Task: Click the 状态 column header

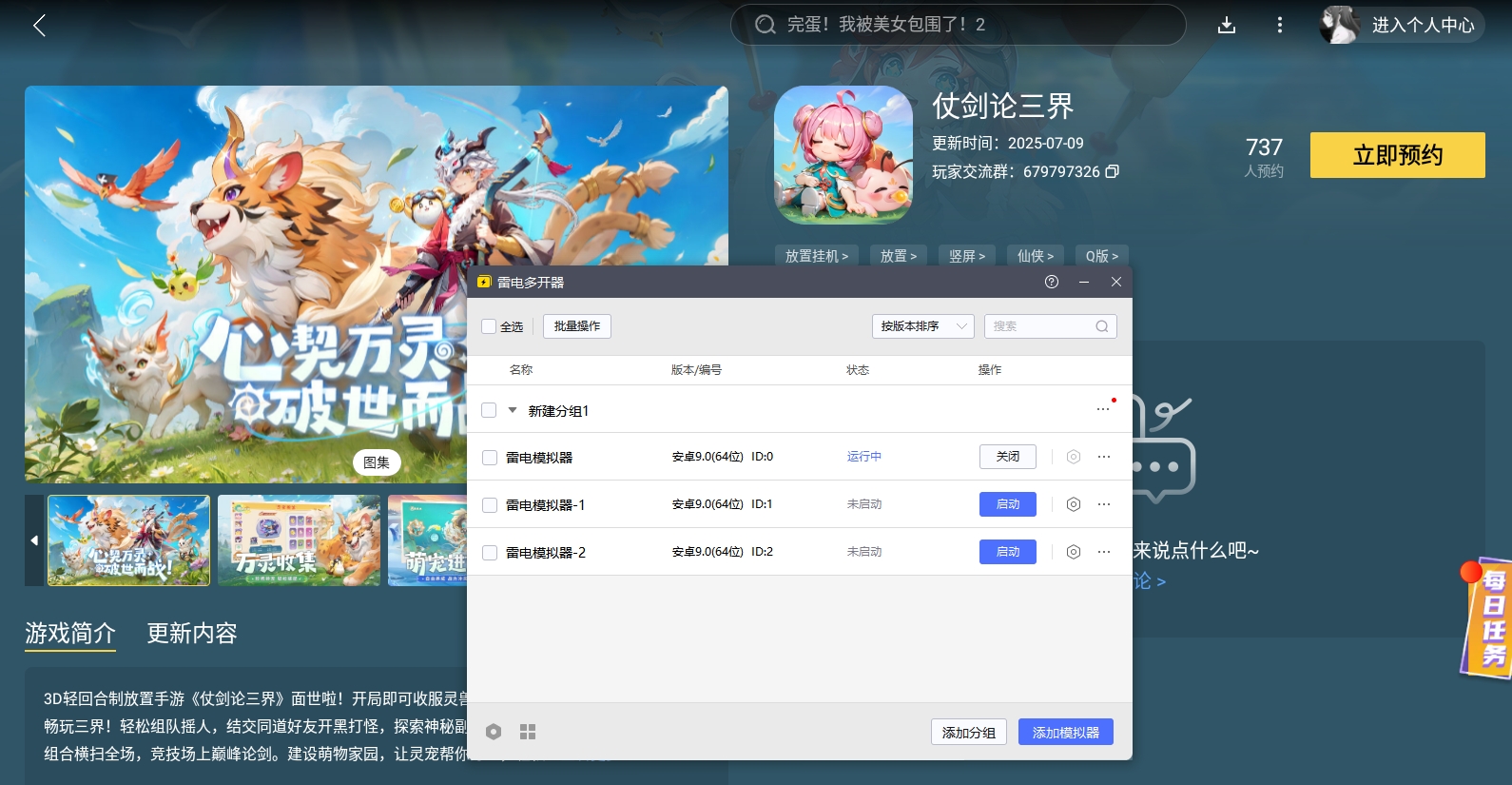Action: click(x=858, y=370)
